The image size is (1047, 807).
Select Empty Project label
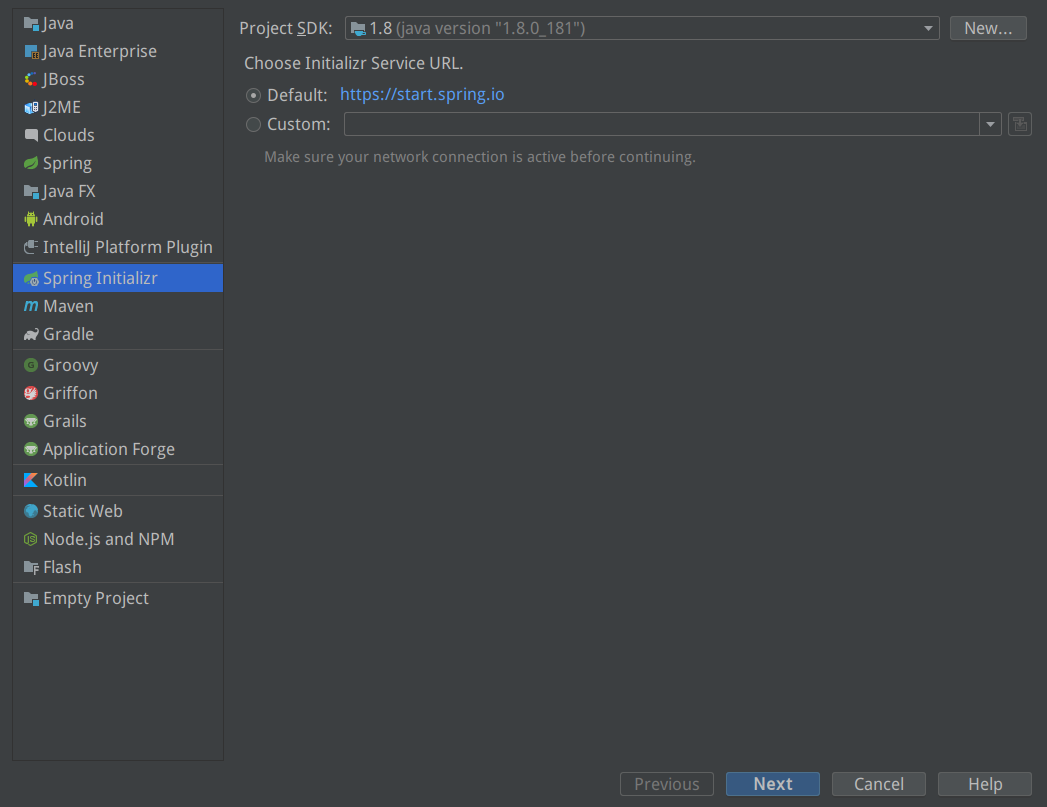96,599
